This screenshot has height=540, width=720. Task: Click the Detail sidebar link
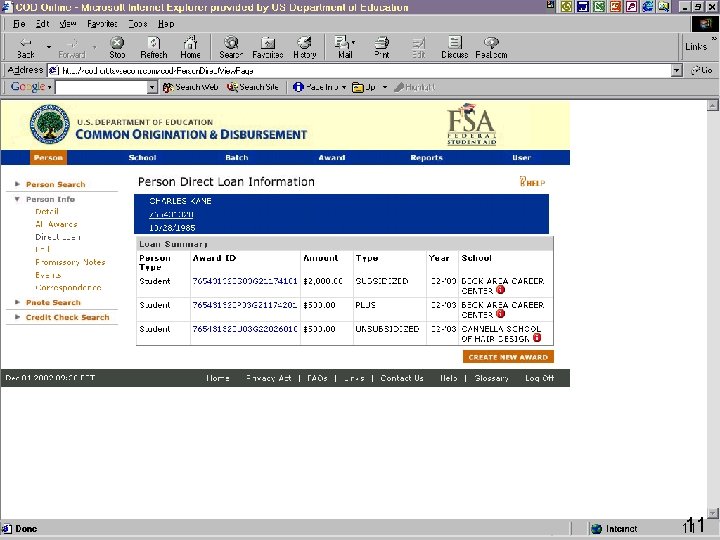click(47, 211)
